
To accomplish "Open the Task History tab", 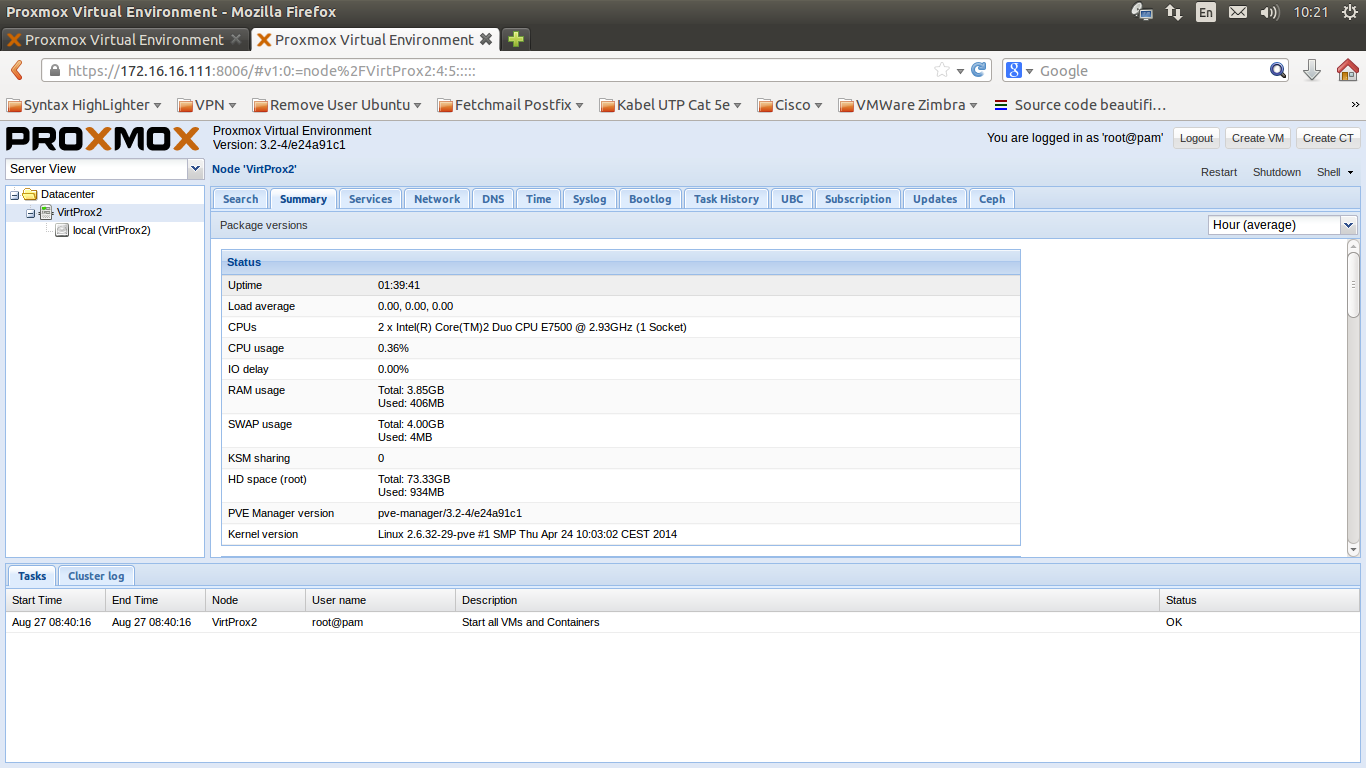I will coord(726,199).
